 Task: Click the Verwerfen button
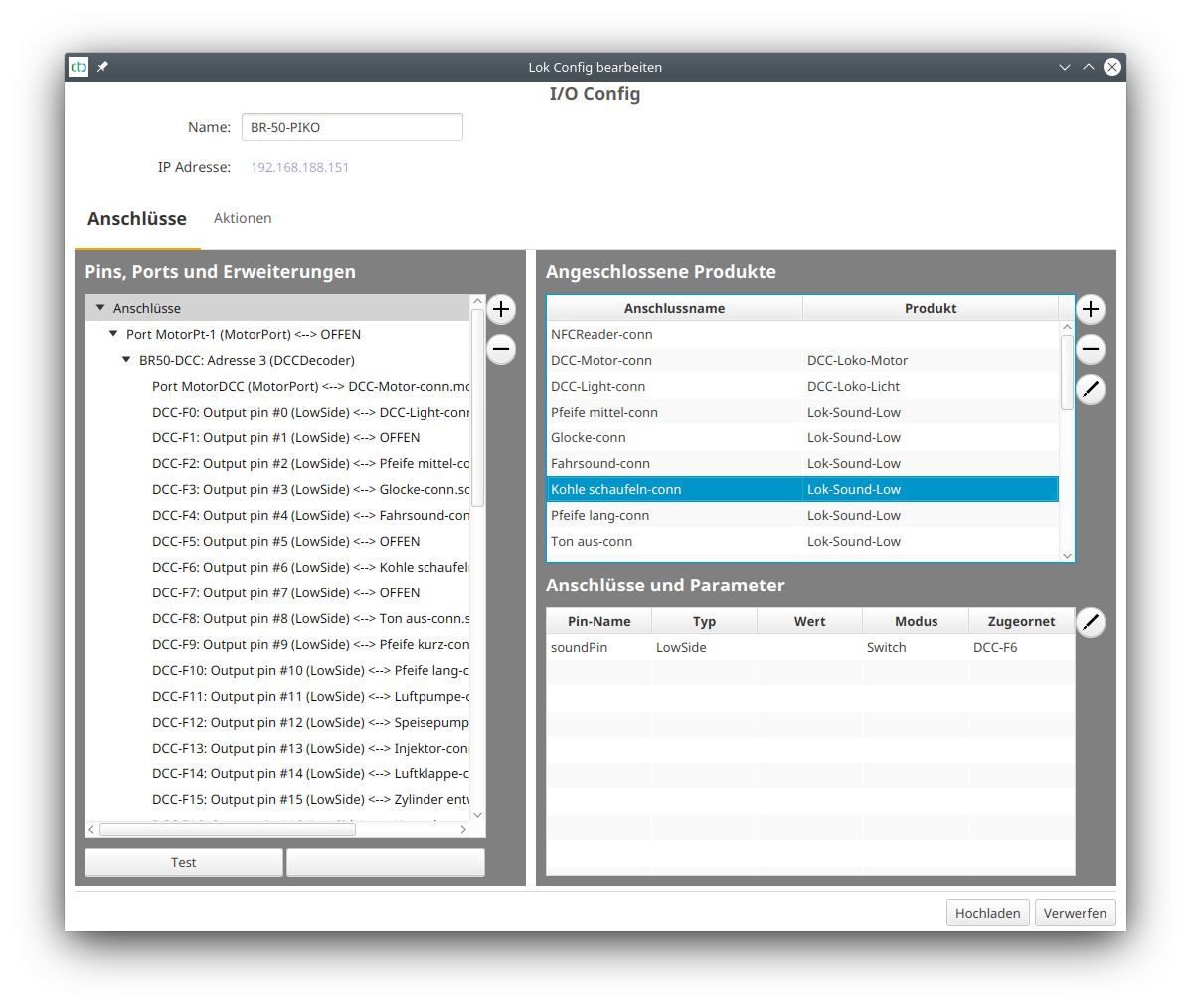(x=1075, y=913)
